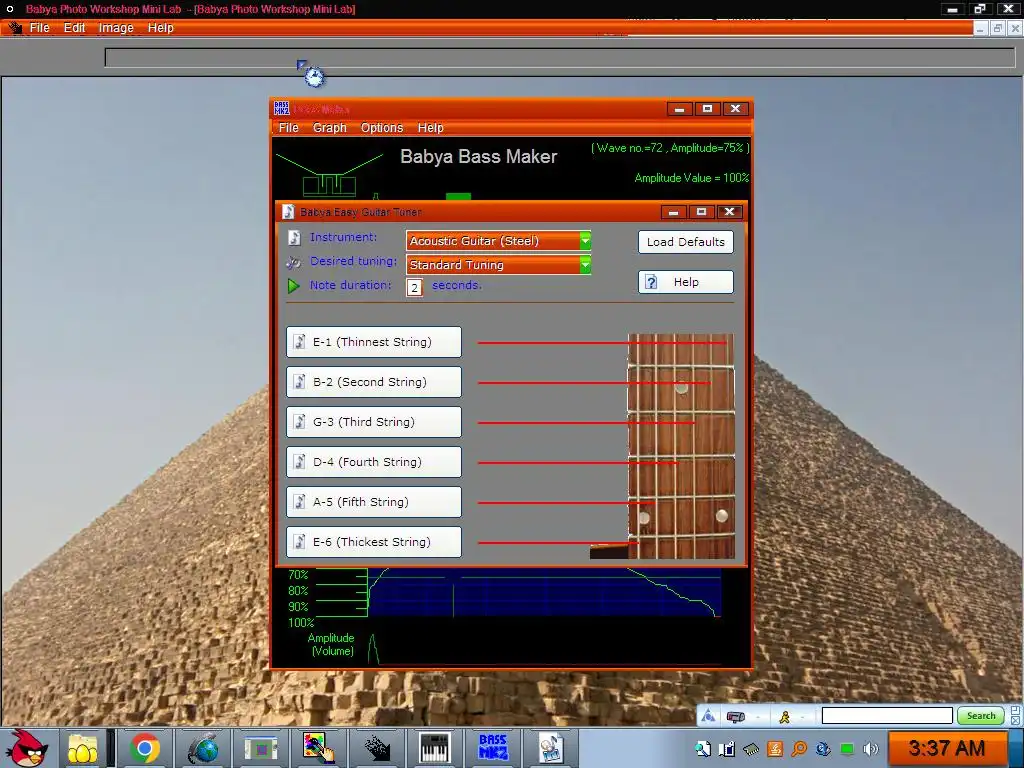The height and width of the screenshot is (768, 1024).
Task: Open the globe browser icon on the taskbar
Action: coord(203,748)
